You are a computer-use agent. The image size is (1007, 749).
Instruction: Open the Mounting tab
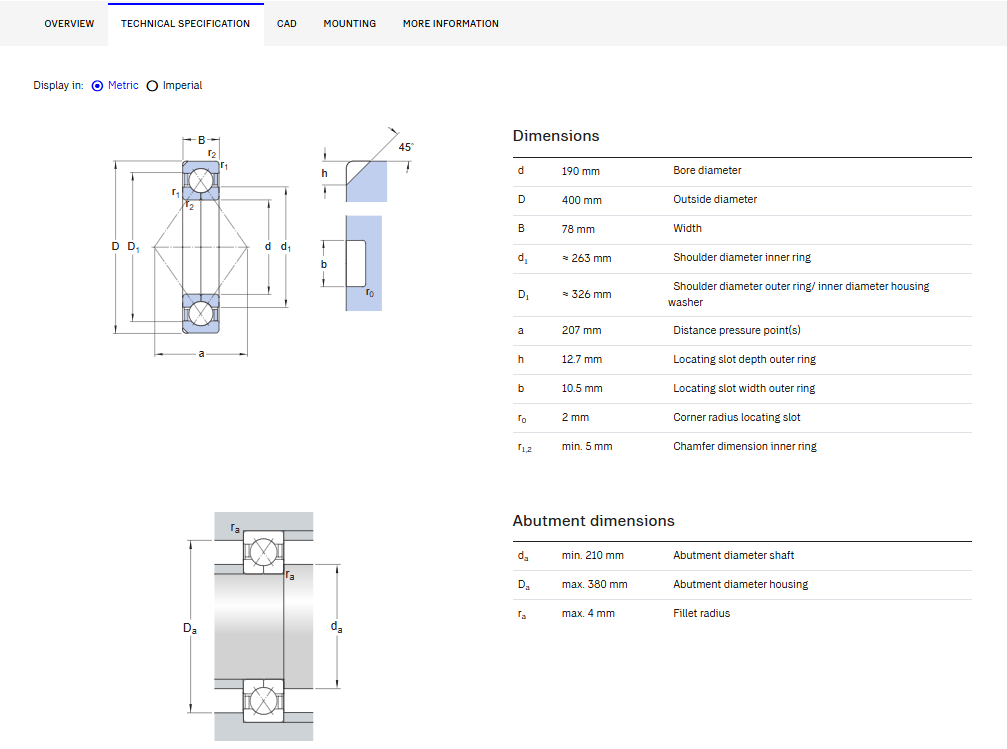pos(349,24)
